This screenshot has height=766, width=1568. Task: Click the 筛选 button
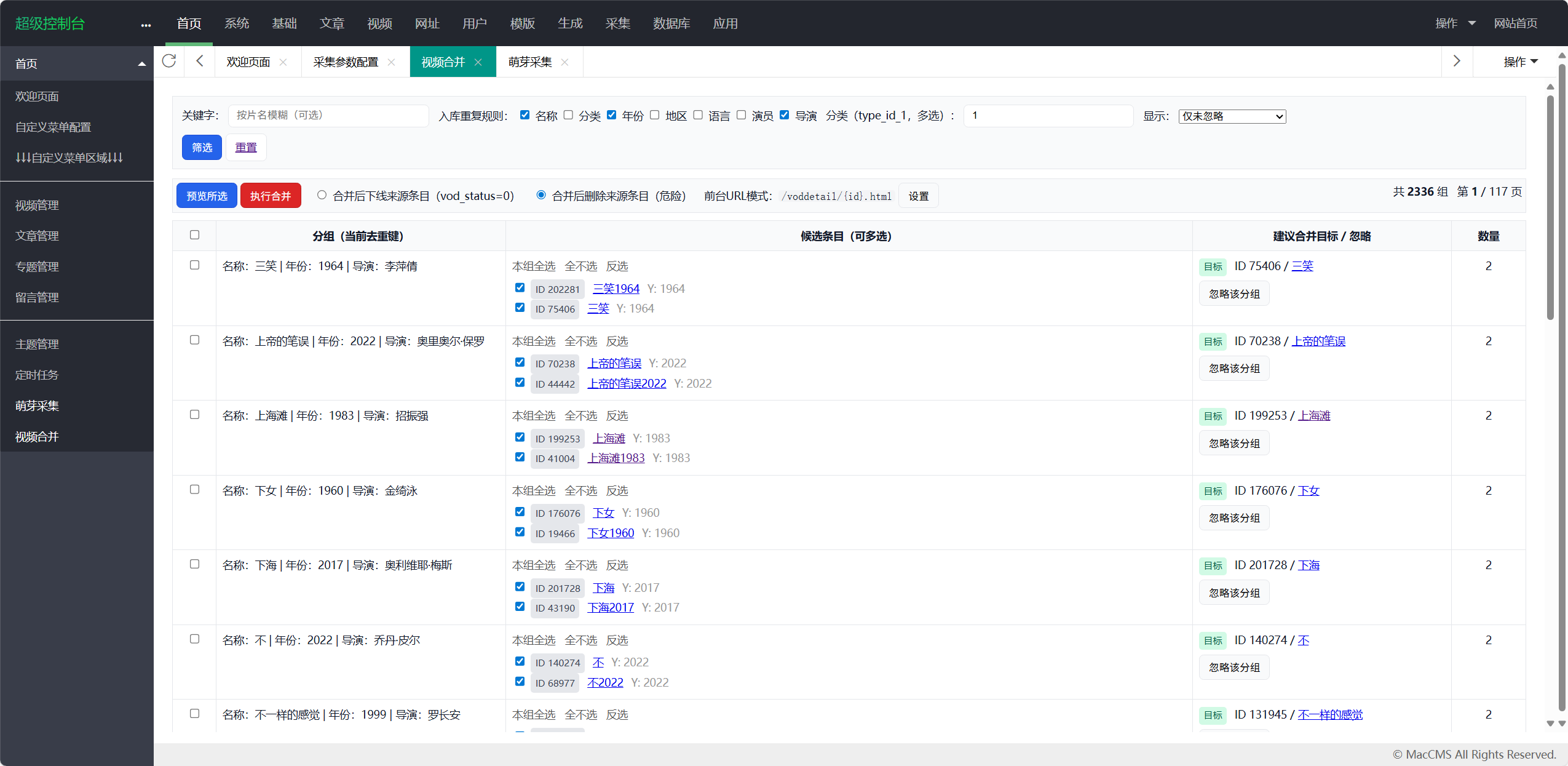tap(202, 148)
